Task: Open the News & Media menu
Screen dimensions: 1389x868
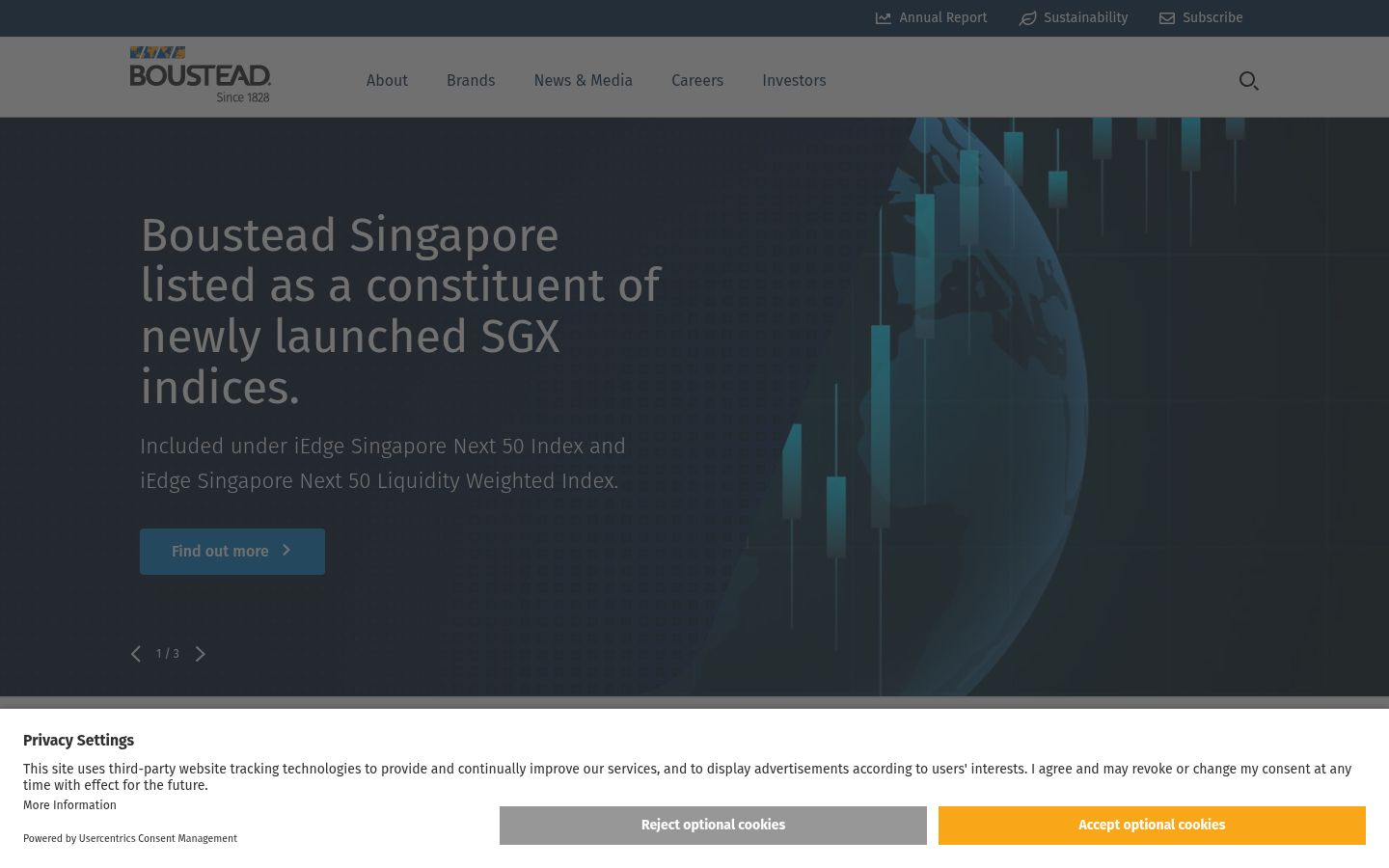Action: pyautogui.click(x=584, y=81)
